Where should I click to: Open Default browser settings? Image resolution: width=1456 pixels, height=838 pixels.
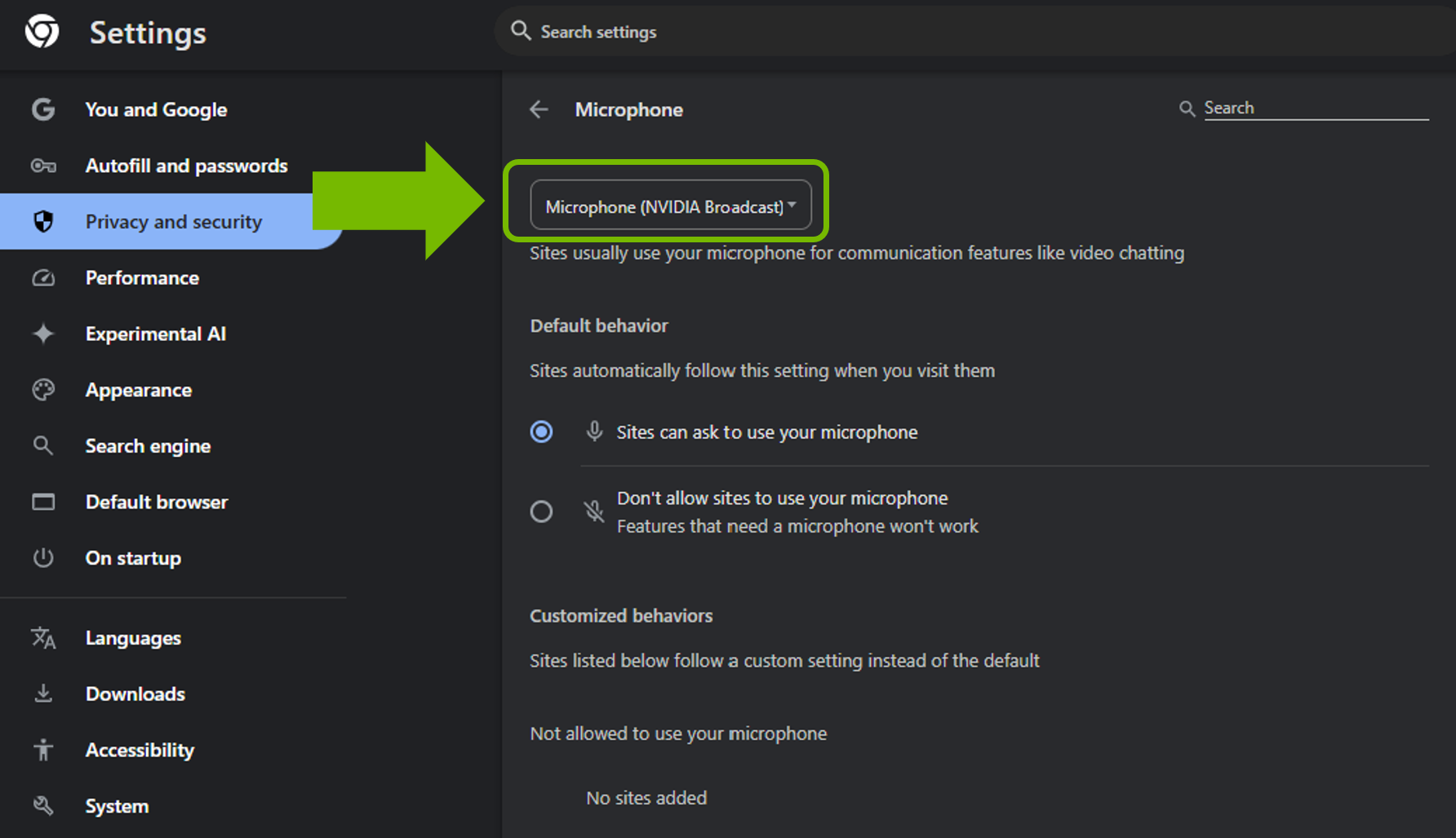[156, 502]
